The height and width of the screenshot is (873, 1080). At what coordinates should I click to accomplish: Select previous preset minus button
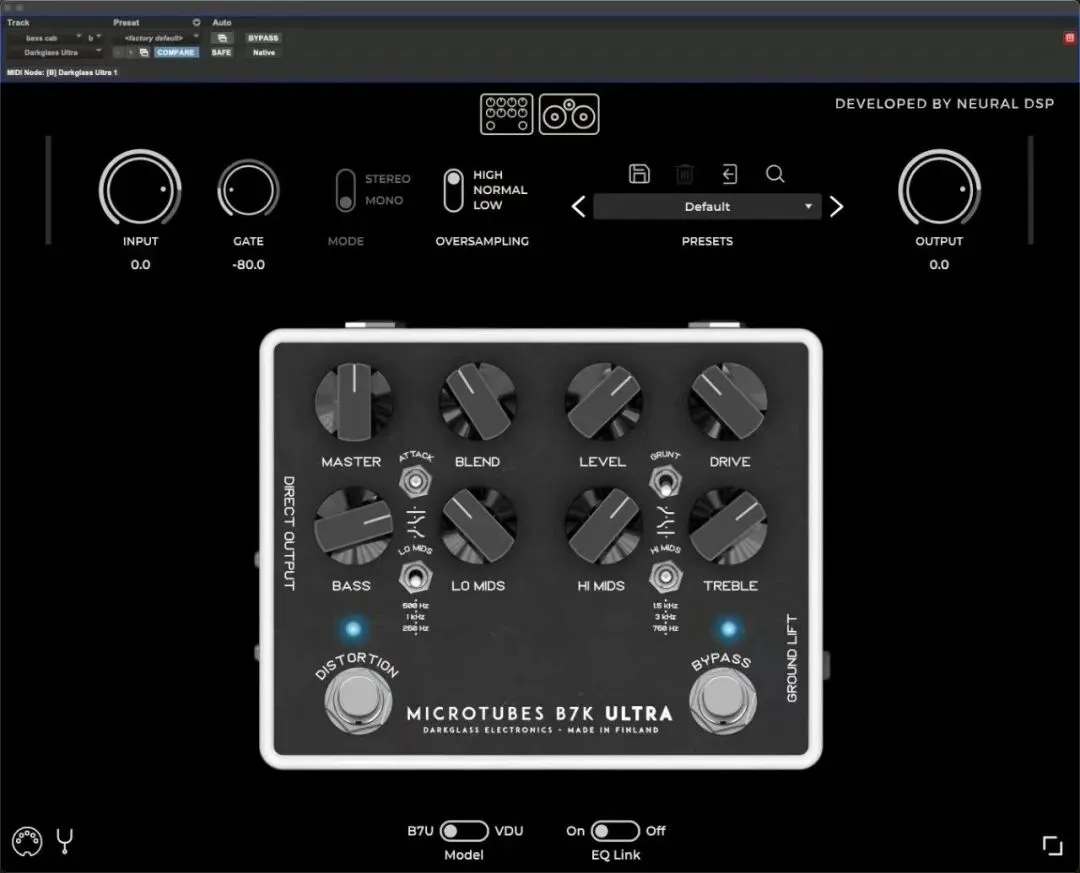coord(118,52)
